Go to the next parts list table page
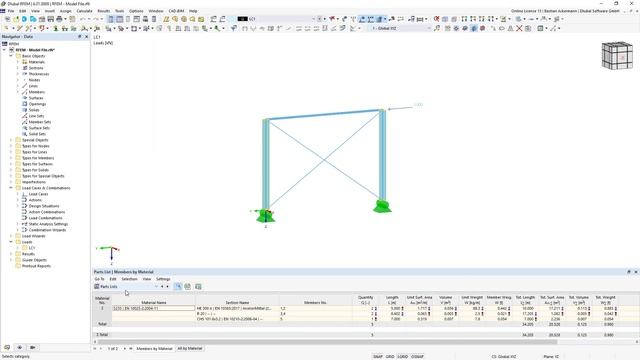640x360 pixels. pos(125,349)
